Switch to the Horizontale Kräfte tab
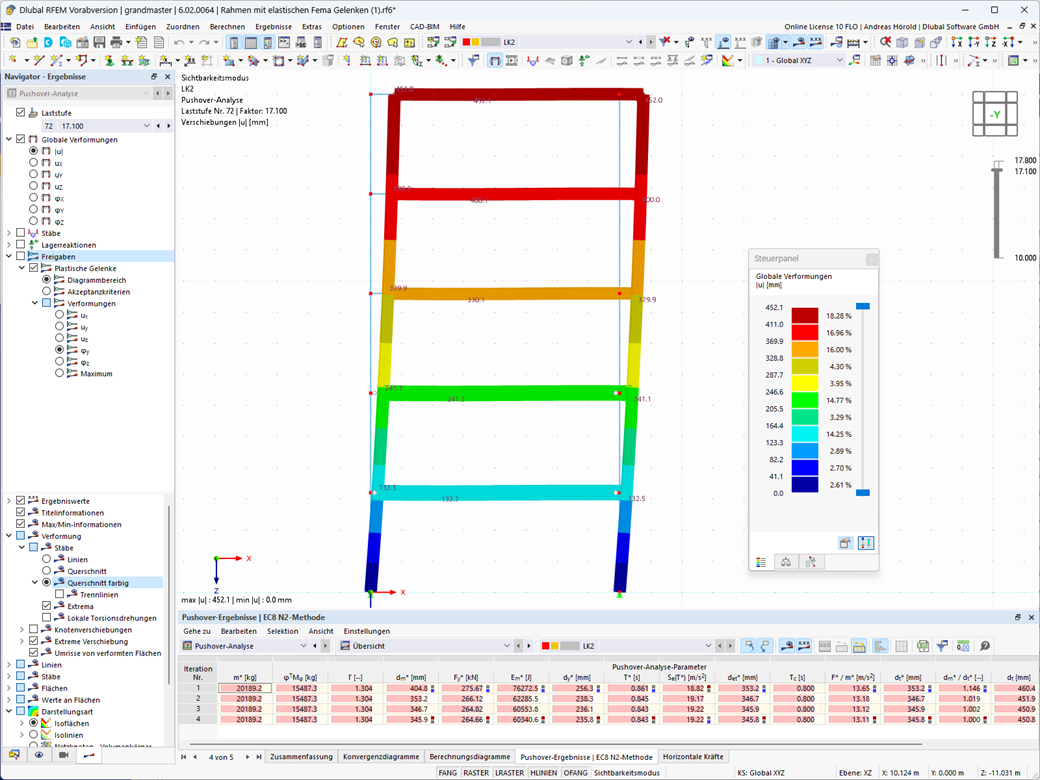Screen dimensions: 1040x780 click(x=693, y=756)
